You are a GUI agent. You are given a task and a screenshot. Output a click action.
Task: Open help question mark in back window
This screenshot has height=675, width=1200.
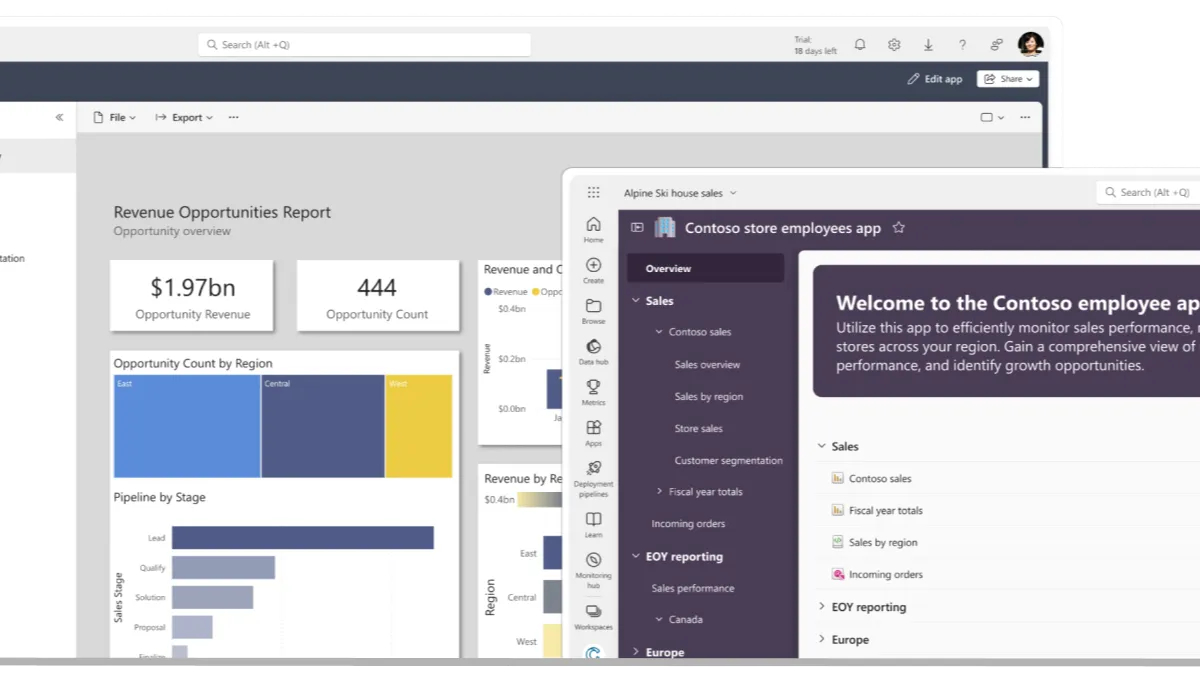click(962, 44)
